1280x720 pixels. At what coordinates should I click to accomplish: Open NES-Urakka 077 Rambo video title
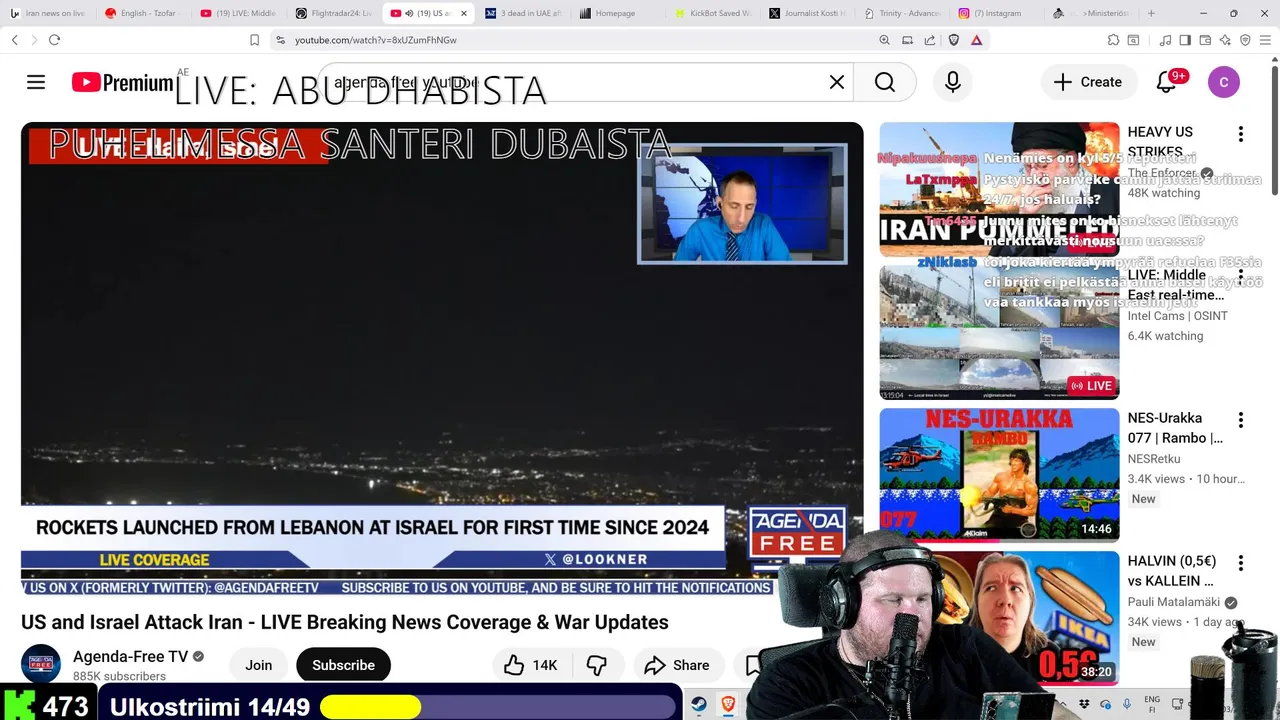[x=1175, y=428]
